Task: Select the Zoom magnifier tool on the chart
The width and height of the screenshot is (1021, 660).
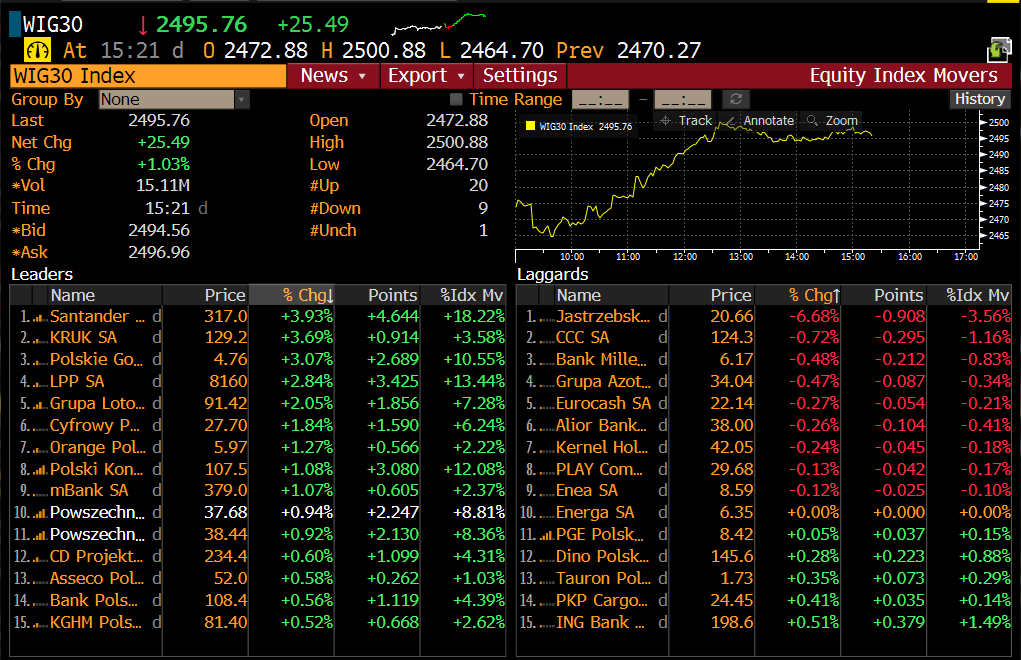Action: pyautogui.click(x=832, y=120)
